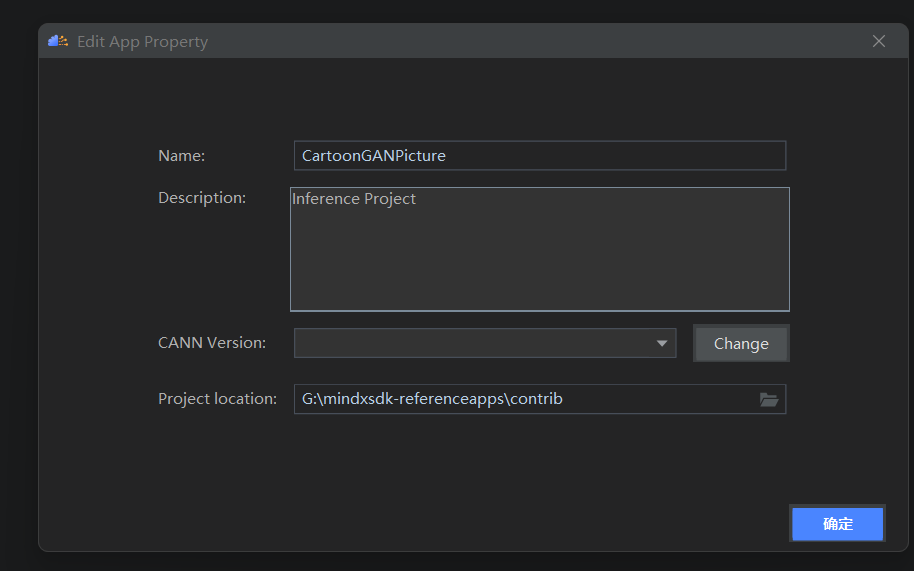Close the Edit App Property dialog
The image size is (914, 571).
pos(879,41)
